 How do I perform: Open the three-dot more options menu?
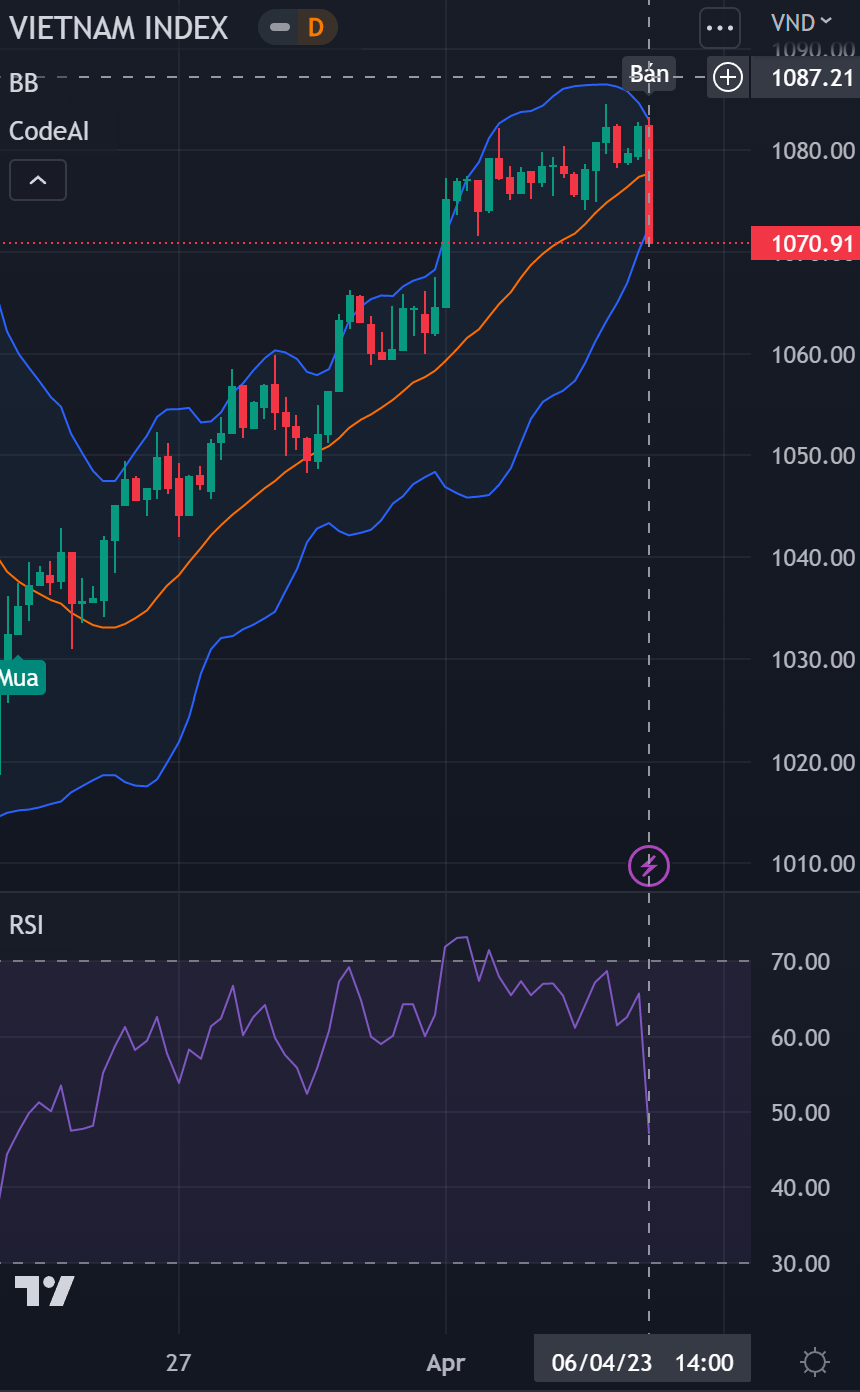pyautogui.click(x=720, y=28)
